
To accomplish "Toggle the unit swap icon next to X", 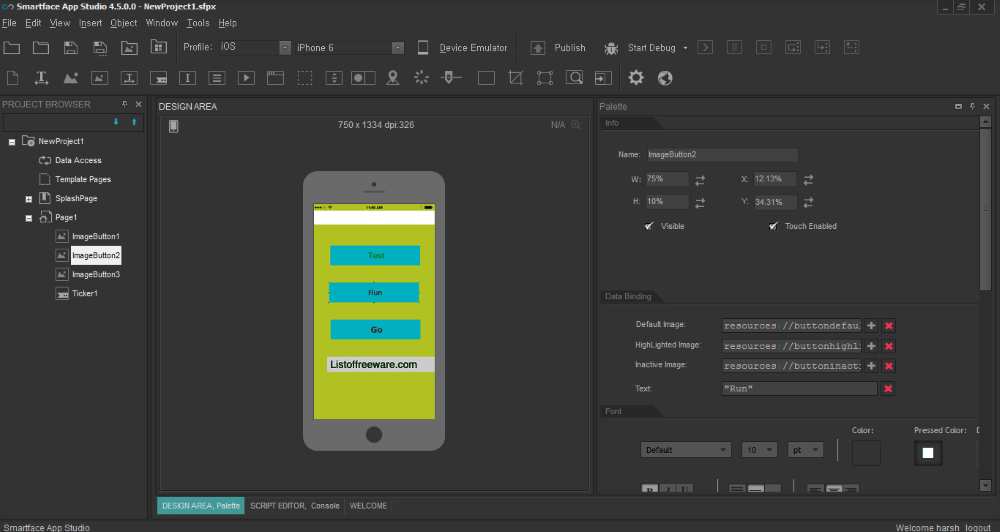I will click(808, 181).
